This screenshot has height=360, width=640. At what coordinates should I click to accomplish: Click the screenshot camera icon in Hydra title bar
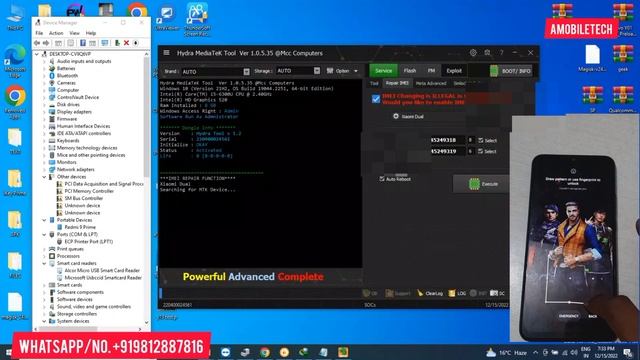point(487,53)
